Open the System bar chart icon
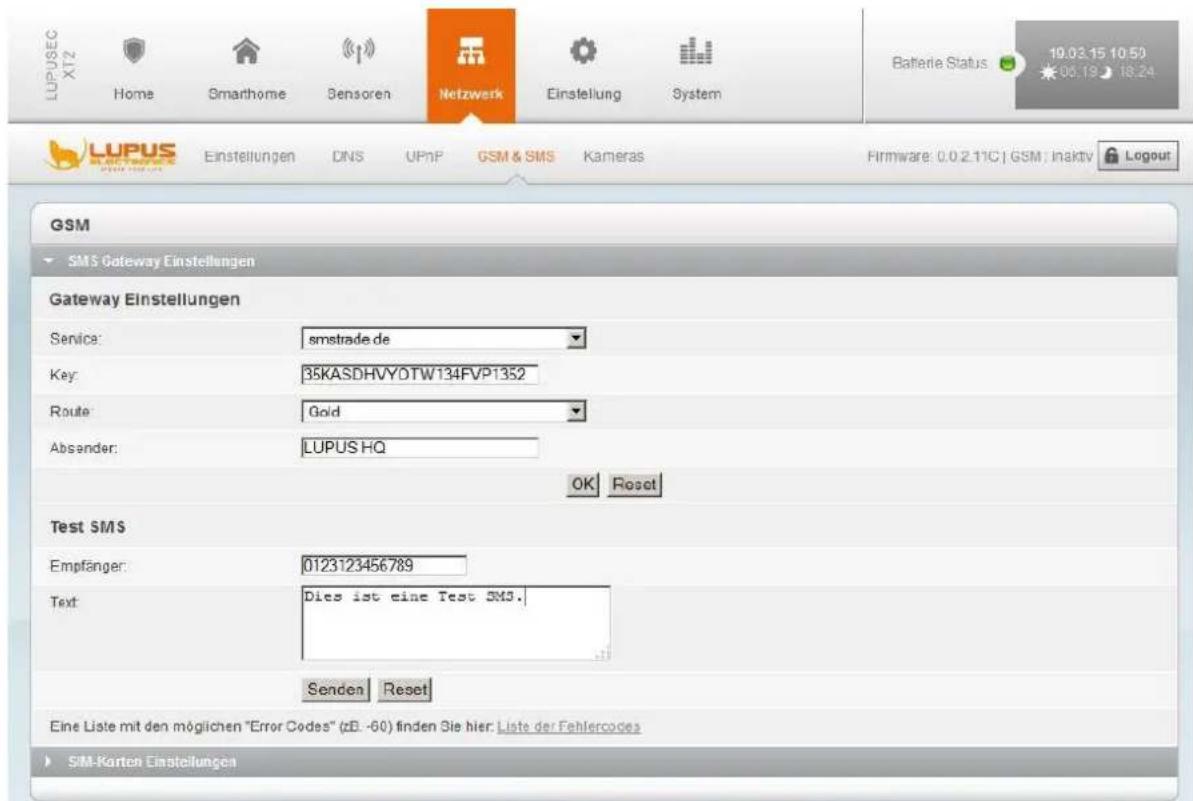 (x=695, y=51)
